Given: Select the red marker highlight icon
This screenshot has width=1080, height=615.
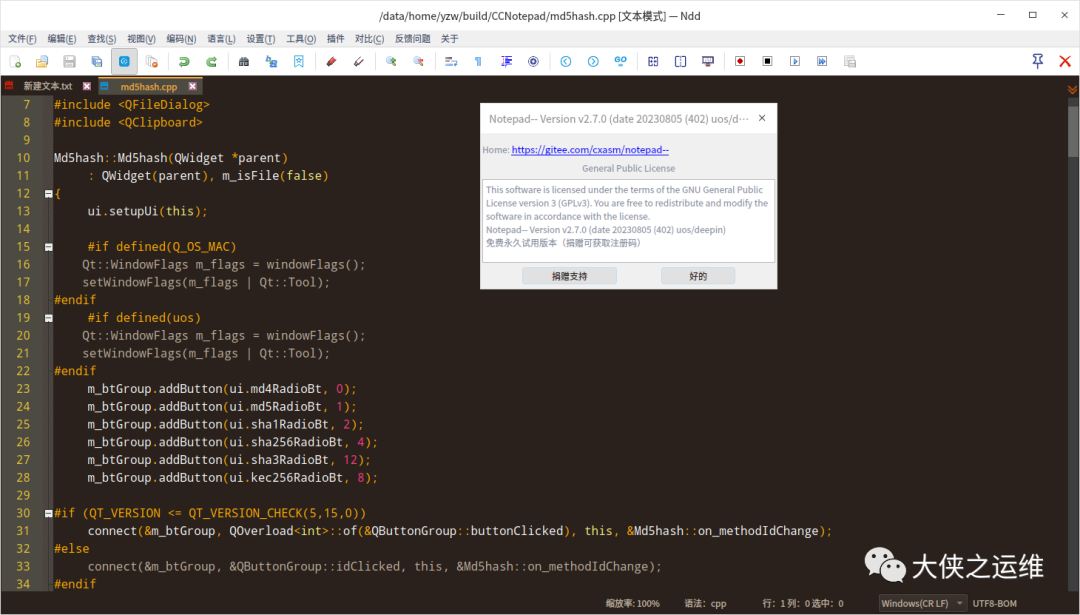Looking at the screenshot, I should coord(331,61).
